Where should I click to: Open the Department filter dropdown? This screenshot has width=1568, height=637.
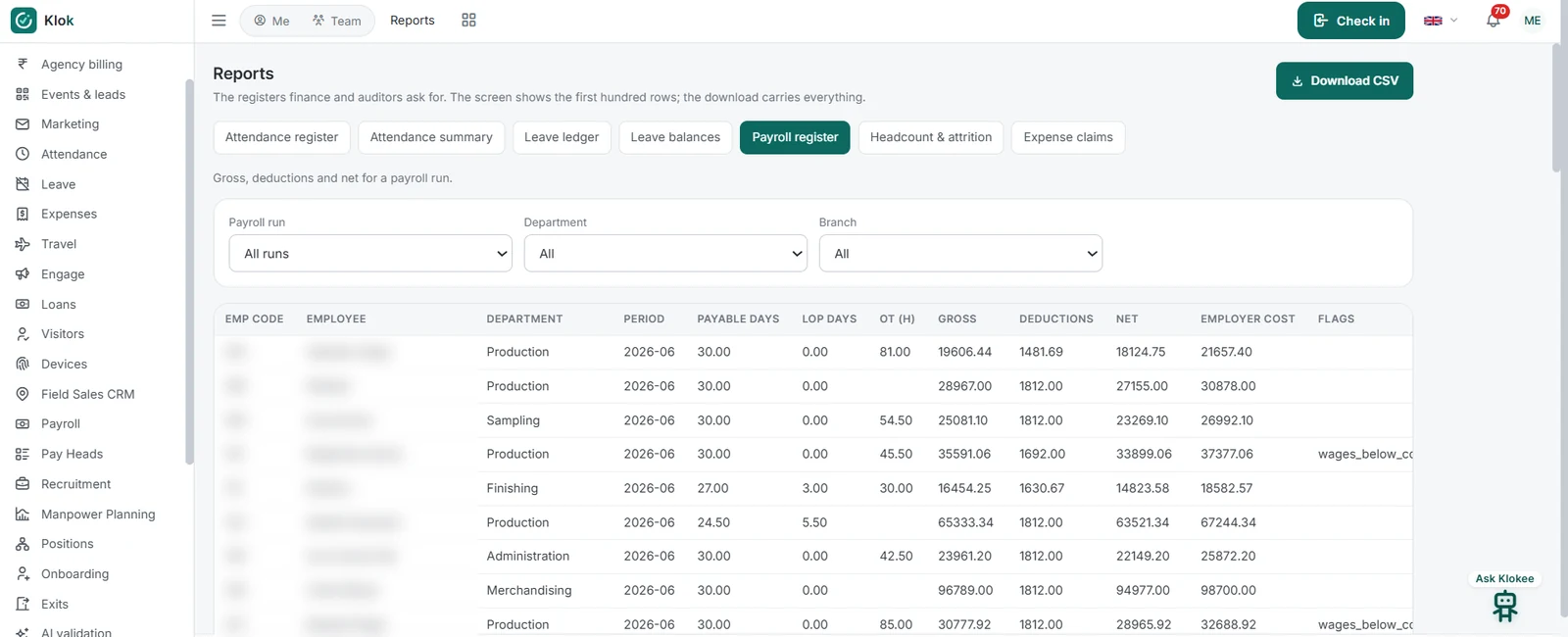coord(665,253)
